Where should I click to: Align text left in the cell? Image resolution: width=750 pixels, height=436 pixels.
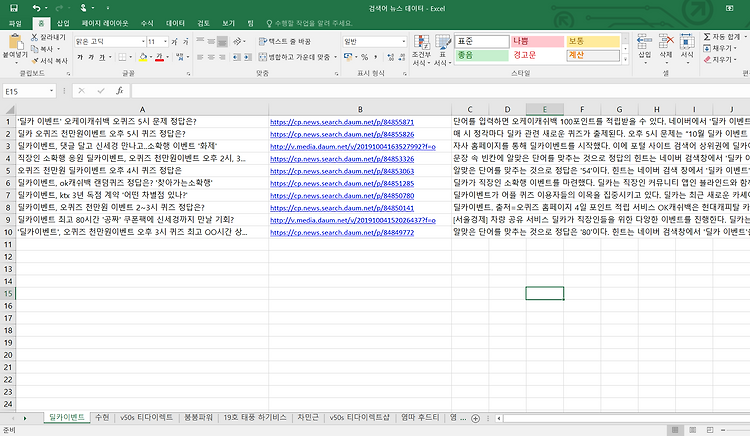click(x=200, y=57)
